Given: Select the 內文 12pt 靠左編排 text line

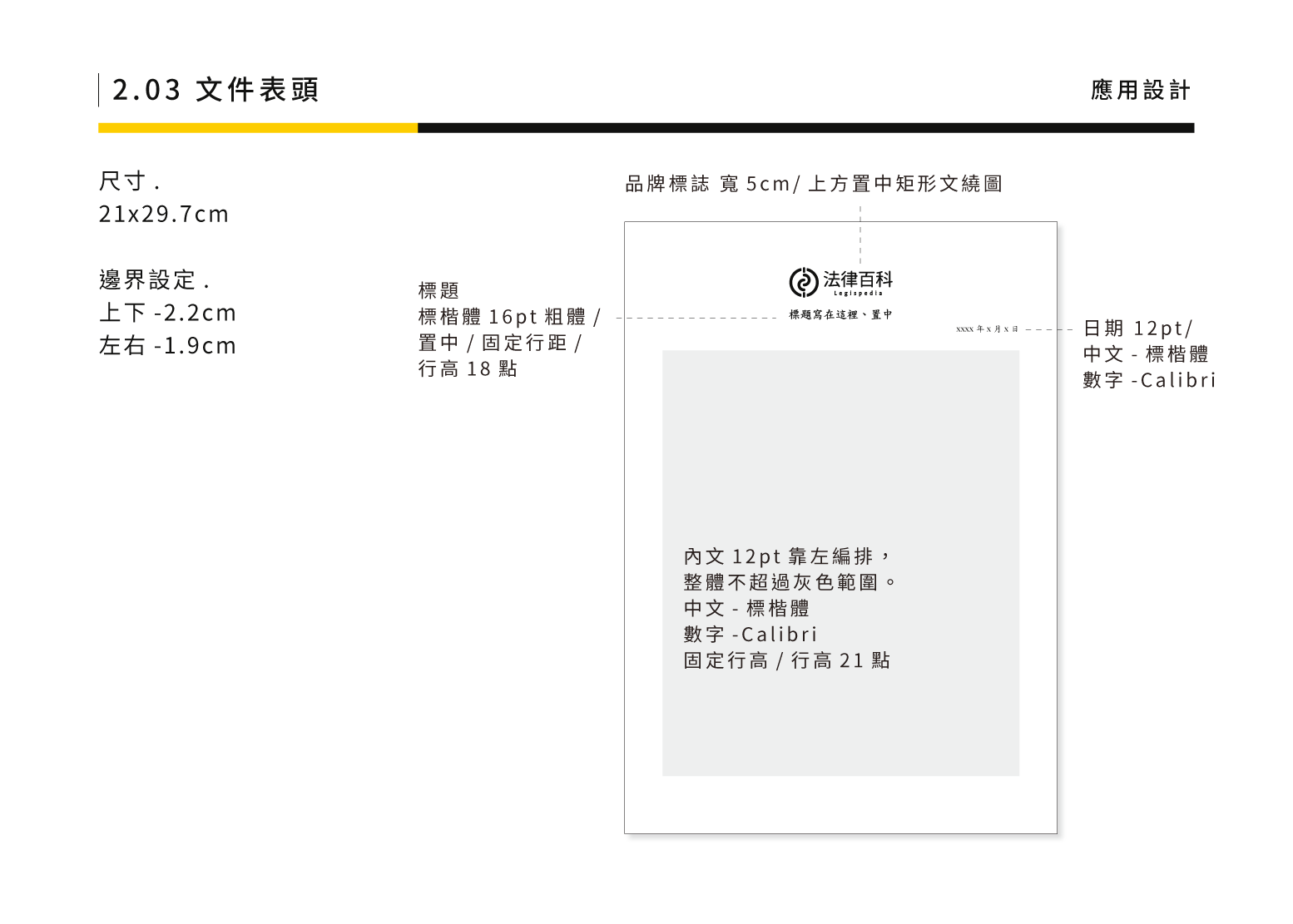Looking at the screenshot, I should (787, 556).
